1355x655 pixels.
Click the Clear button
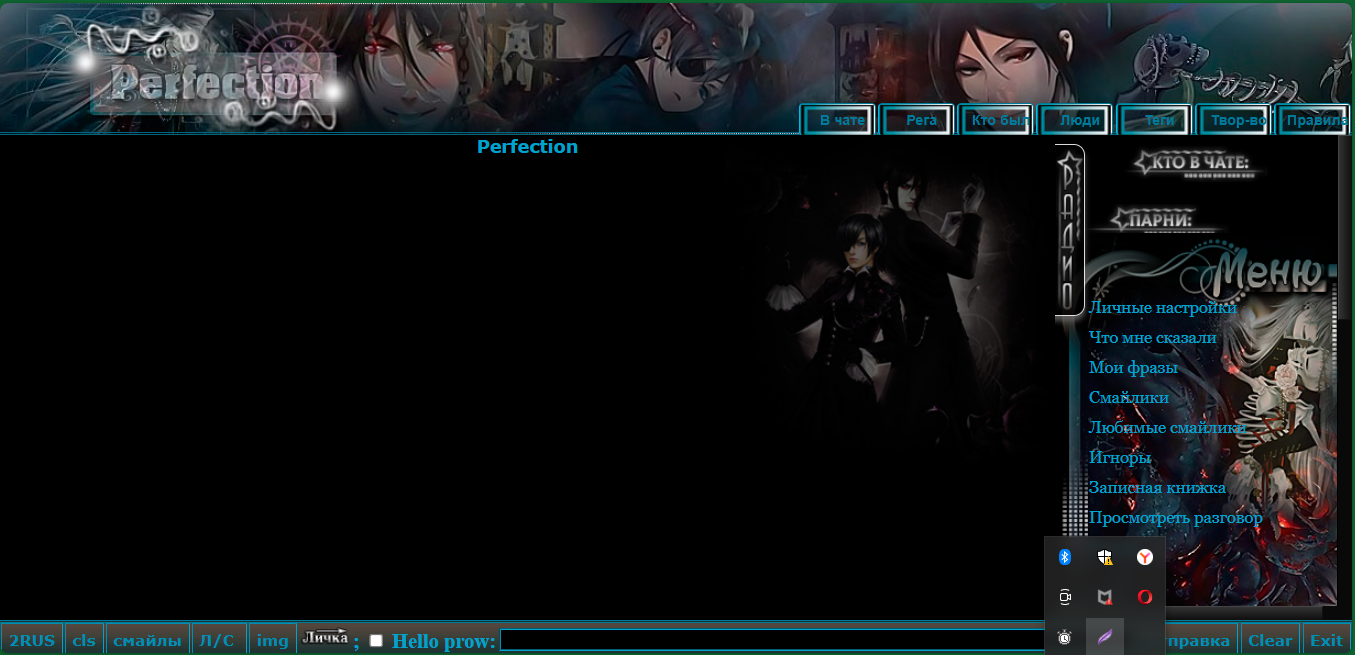tap(1270, 640)
